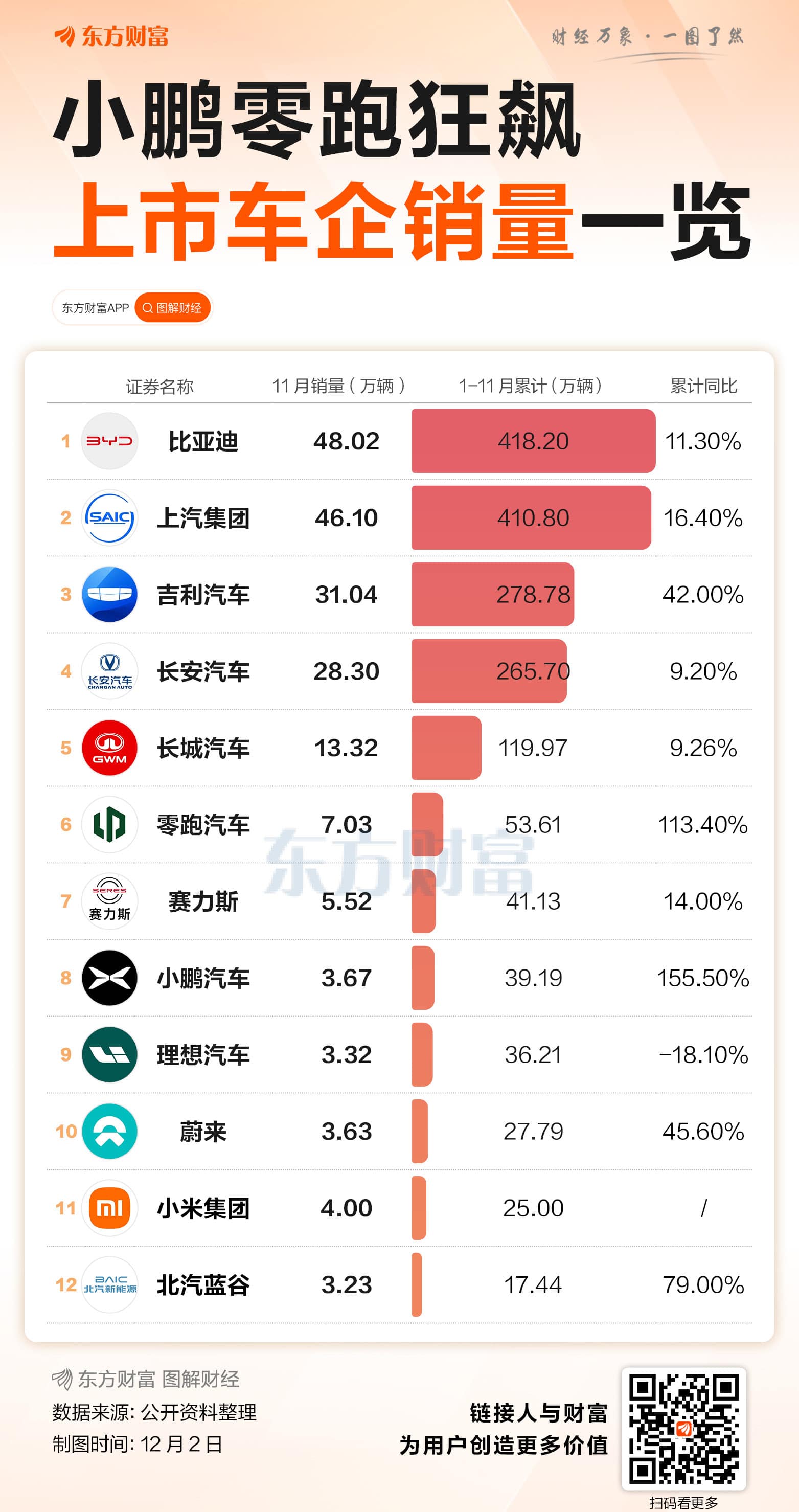The image size is (799, 1512).
Task: Click the 证券名称 column header
Action: [159, 386]
